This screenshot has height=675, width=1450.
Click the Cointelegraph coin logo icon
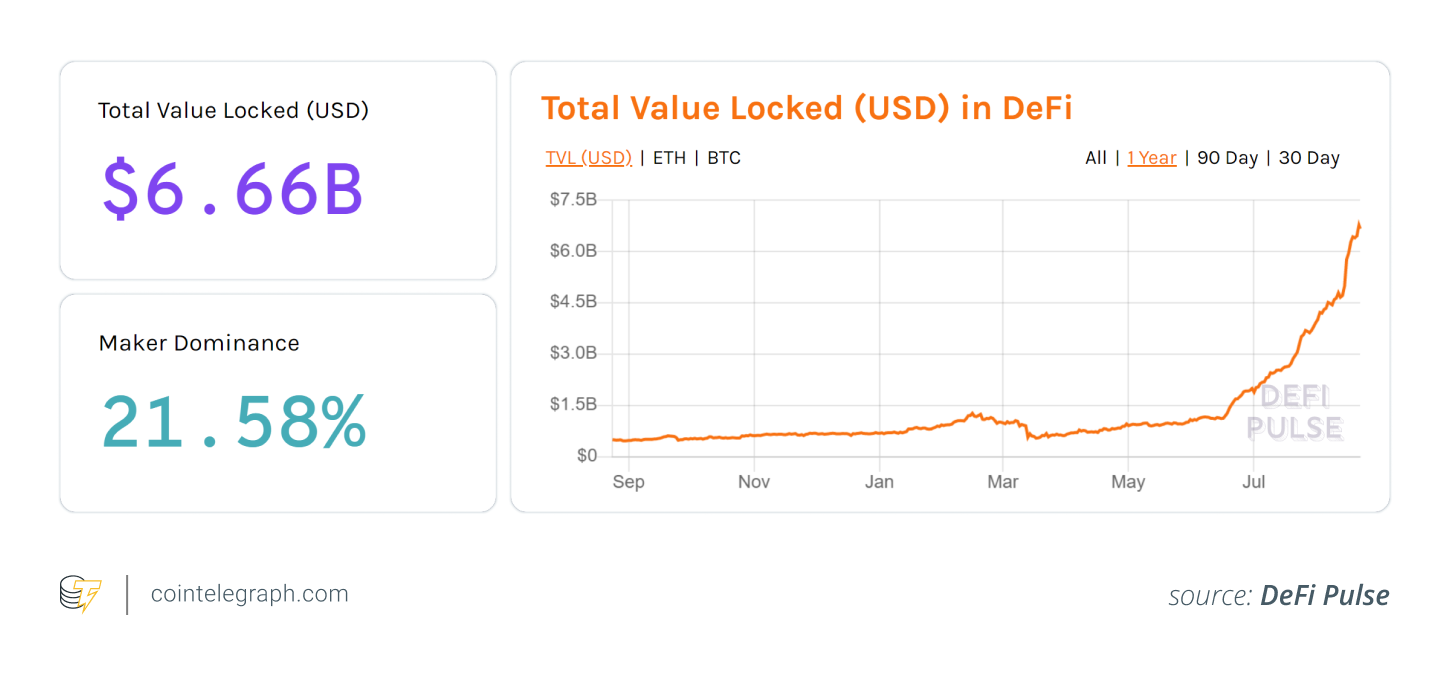tap(80, 594)
